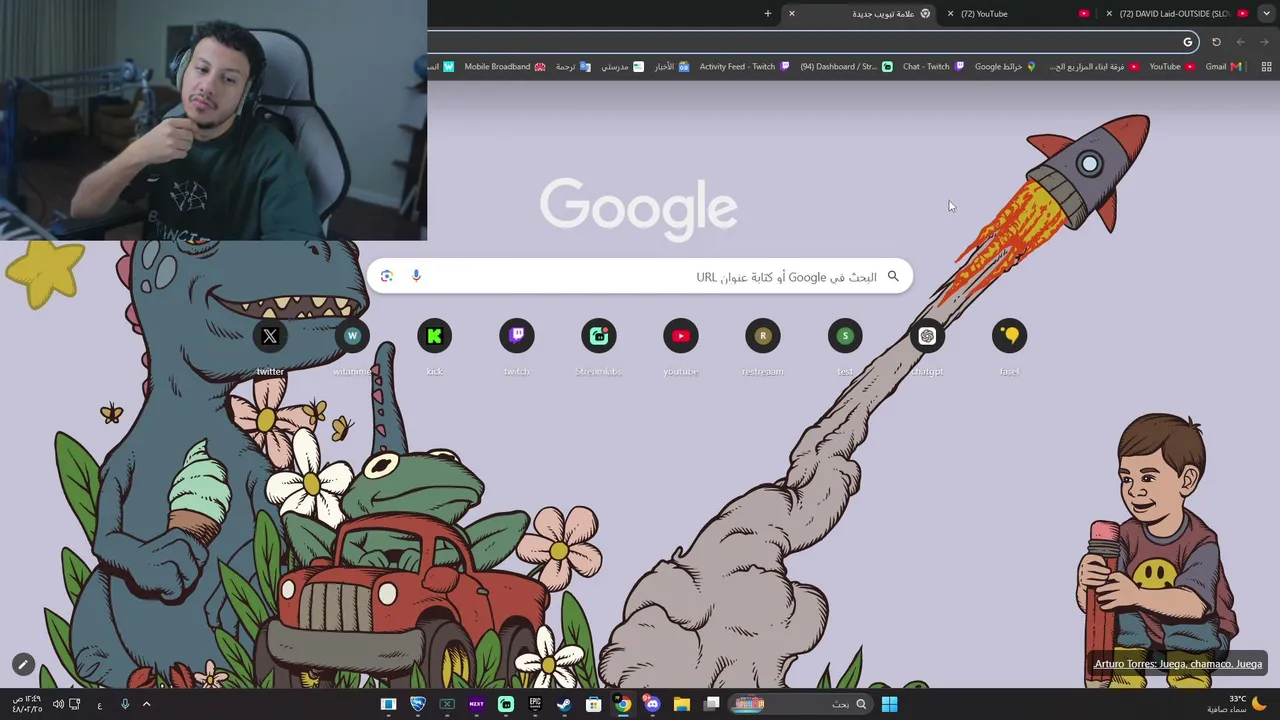
Task: Switch to Chrome on the taskbar
Action: (623, 704)
